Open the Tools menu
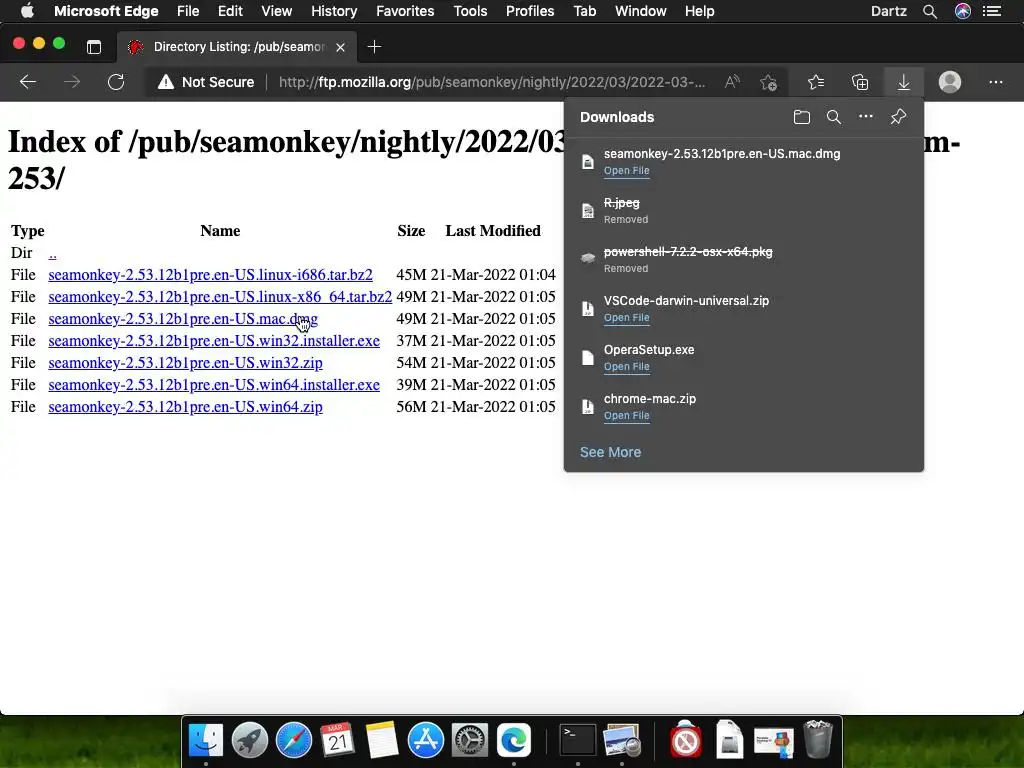The image size is (1024, 768). point(470,11)
